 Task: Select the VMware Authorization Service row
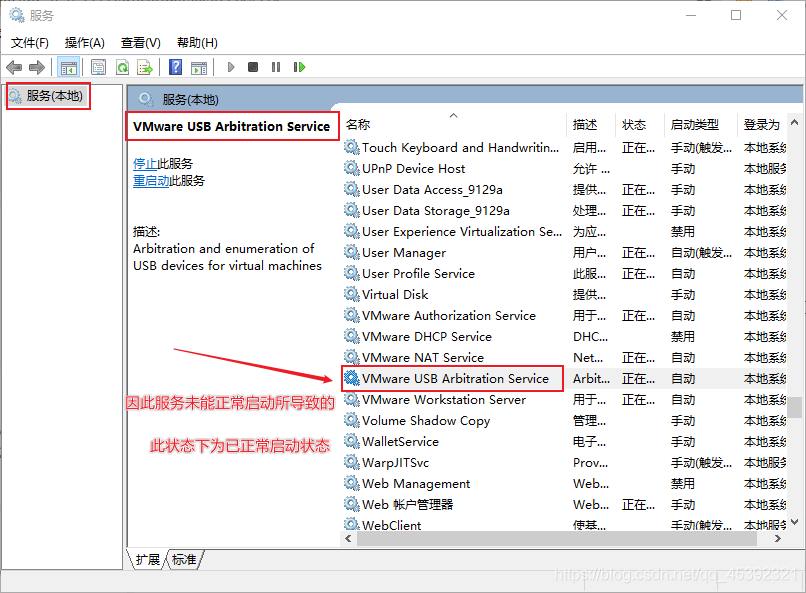pyautogui.click(x=564, y=316)
